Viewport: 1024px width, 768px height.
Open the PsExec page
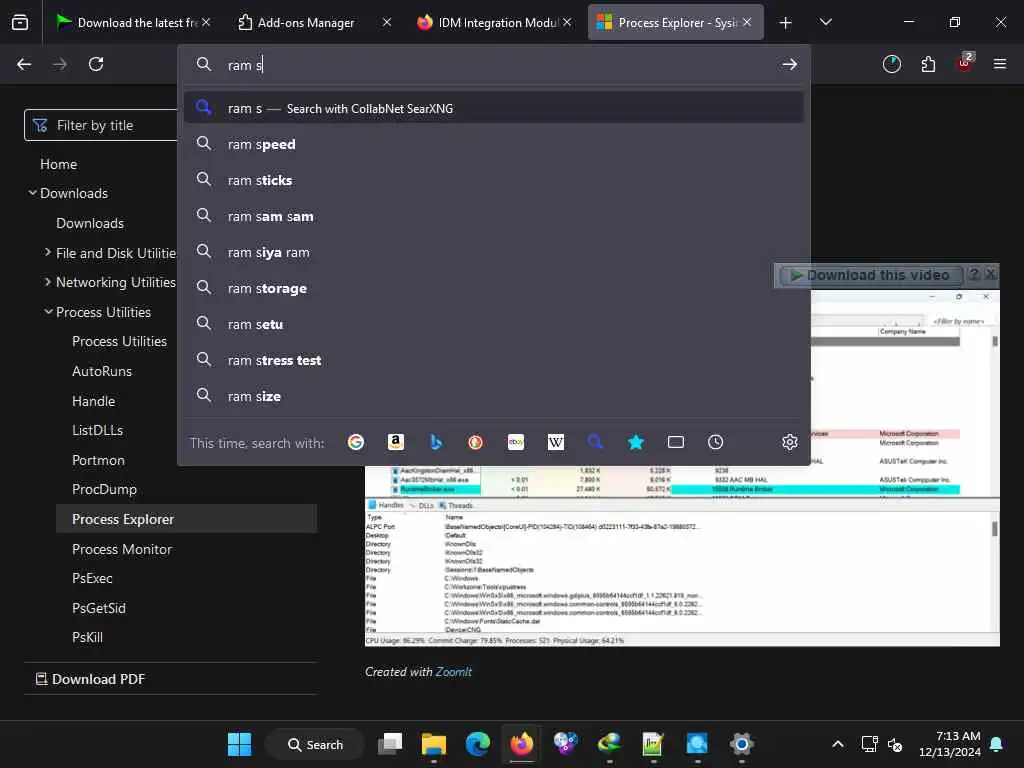click(x=92, y=579)
